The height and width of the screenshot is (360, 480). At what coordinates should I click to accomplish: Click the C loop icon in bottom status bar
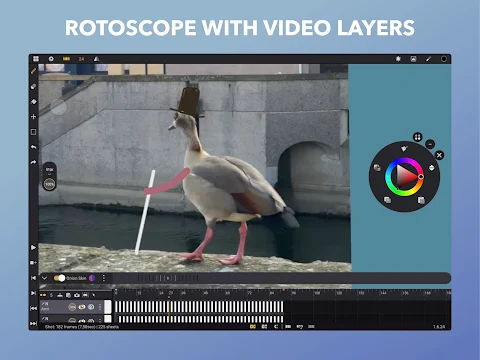click(276, 327)
